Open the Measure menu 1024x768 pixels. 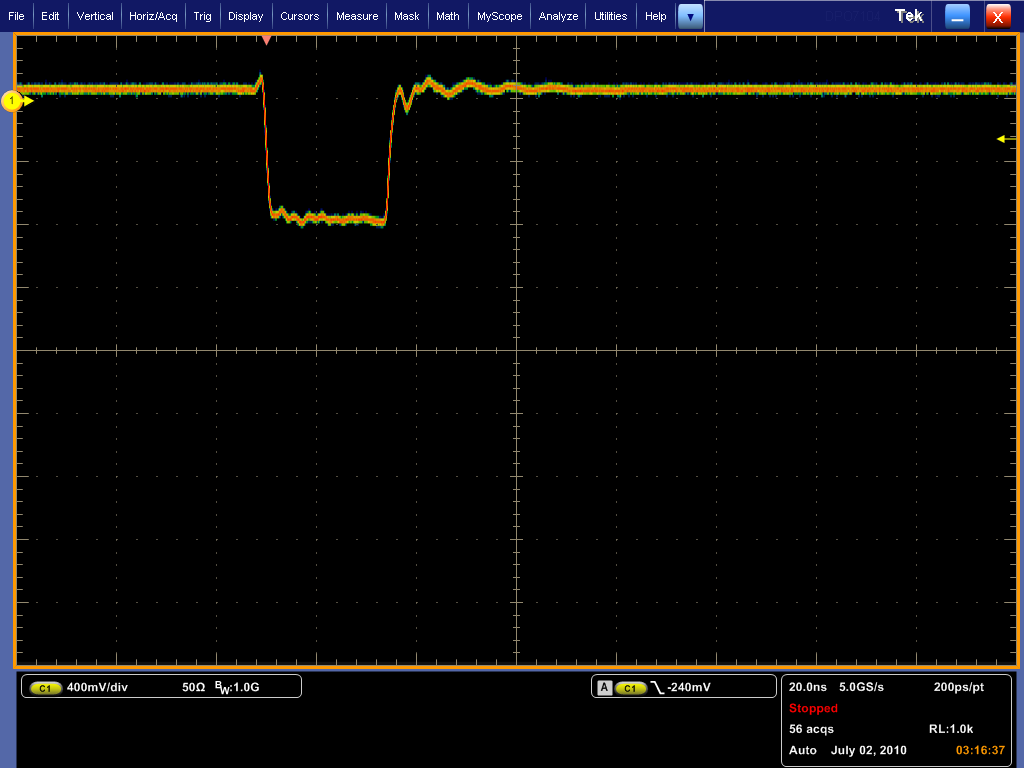pos(357,16)
